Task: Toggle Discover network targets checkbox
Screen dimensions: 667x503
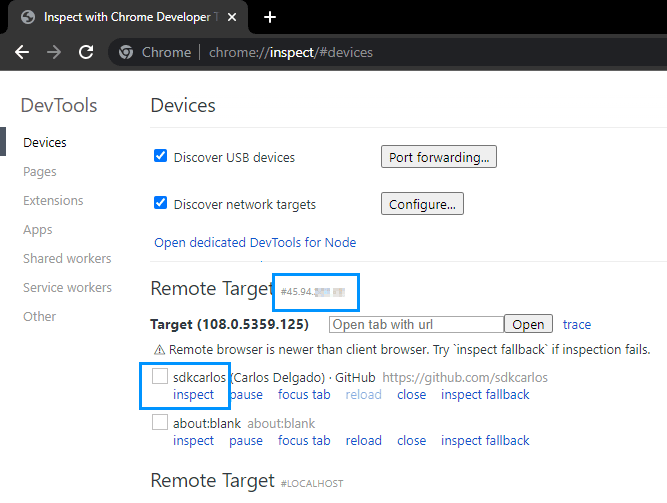Action: tap(160, 203)
